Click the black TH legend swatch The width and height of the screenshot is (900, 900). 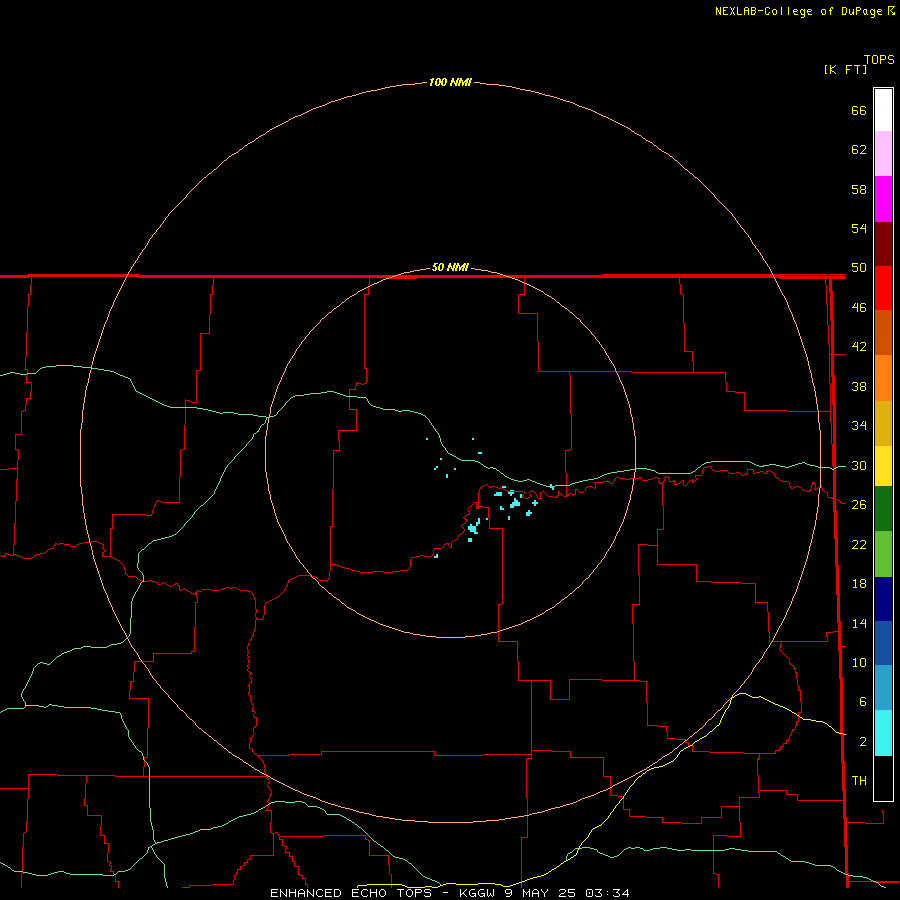(883, 778)
